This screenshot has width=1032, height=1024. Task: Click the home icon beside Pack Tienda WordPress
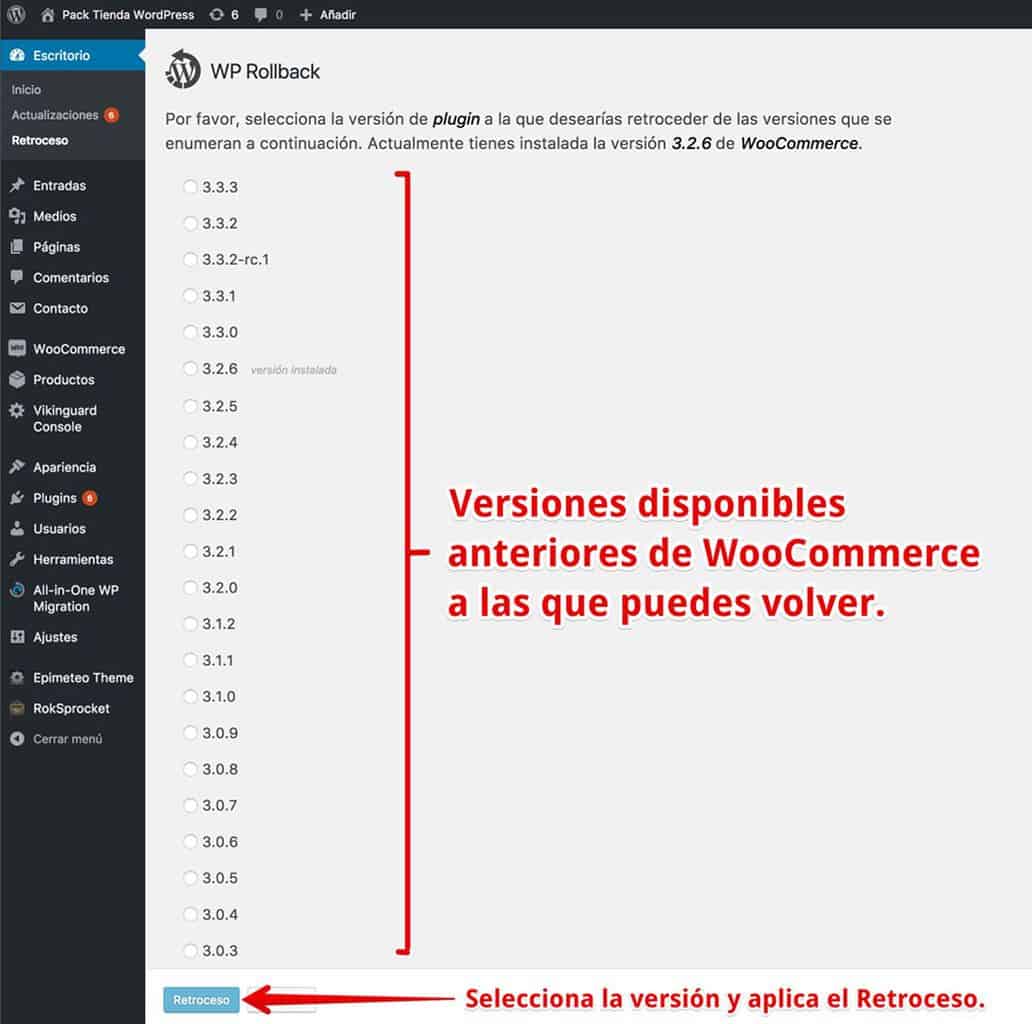(x=47, y=14)
